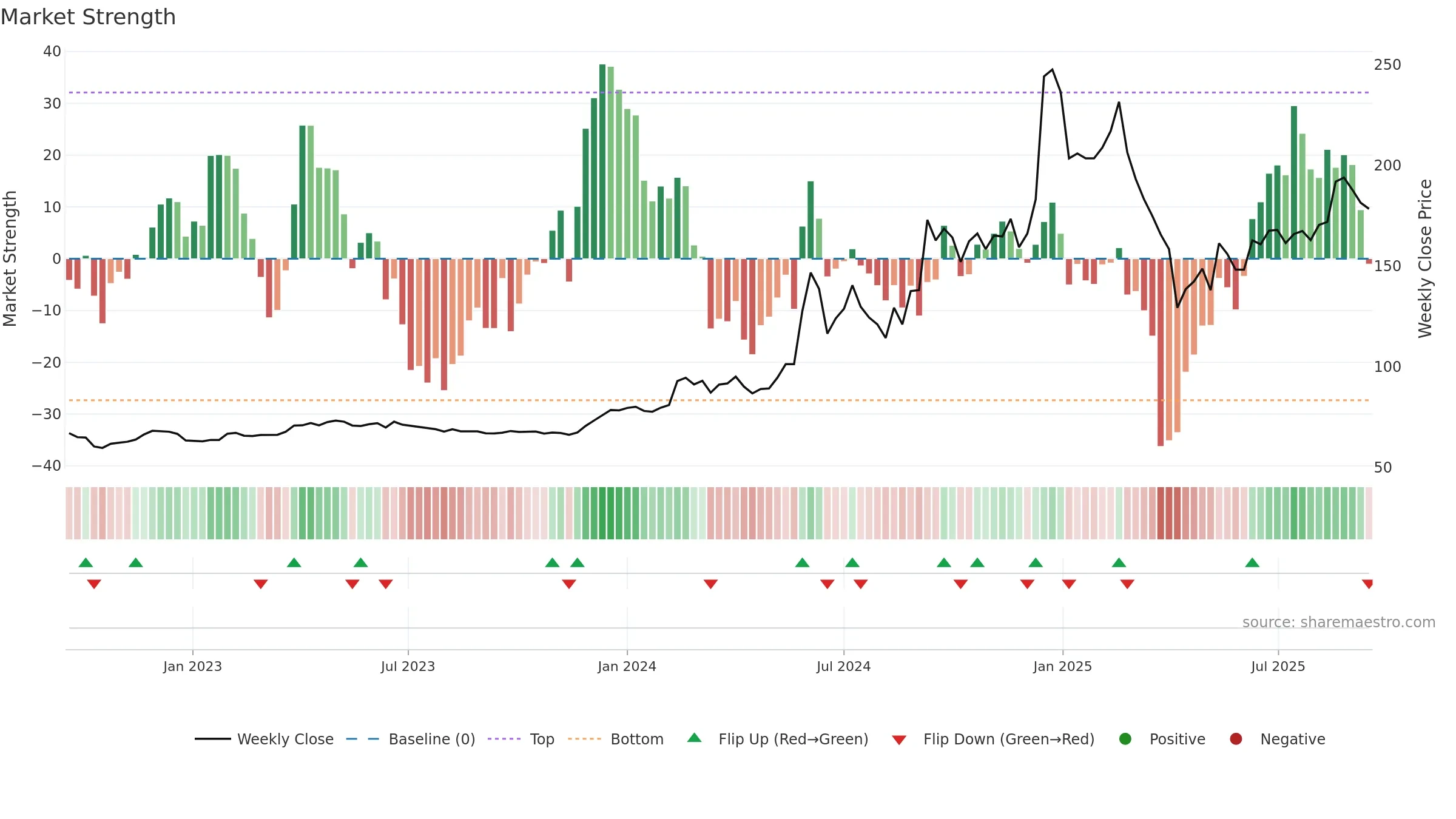Screen dimensions: 1456x819
Task: Click the Jan 2023 axis label
Action: (x=192, y=666)
